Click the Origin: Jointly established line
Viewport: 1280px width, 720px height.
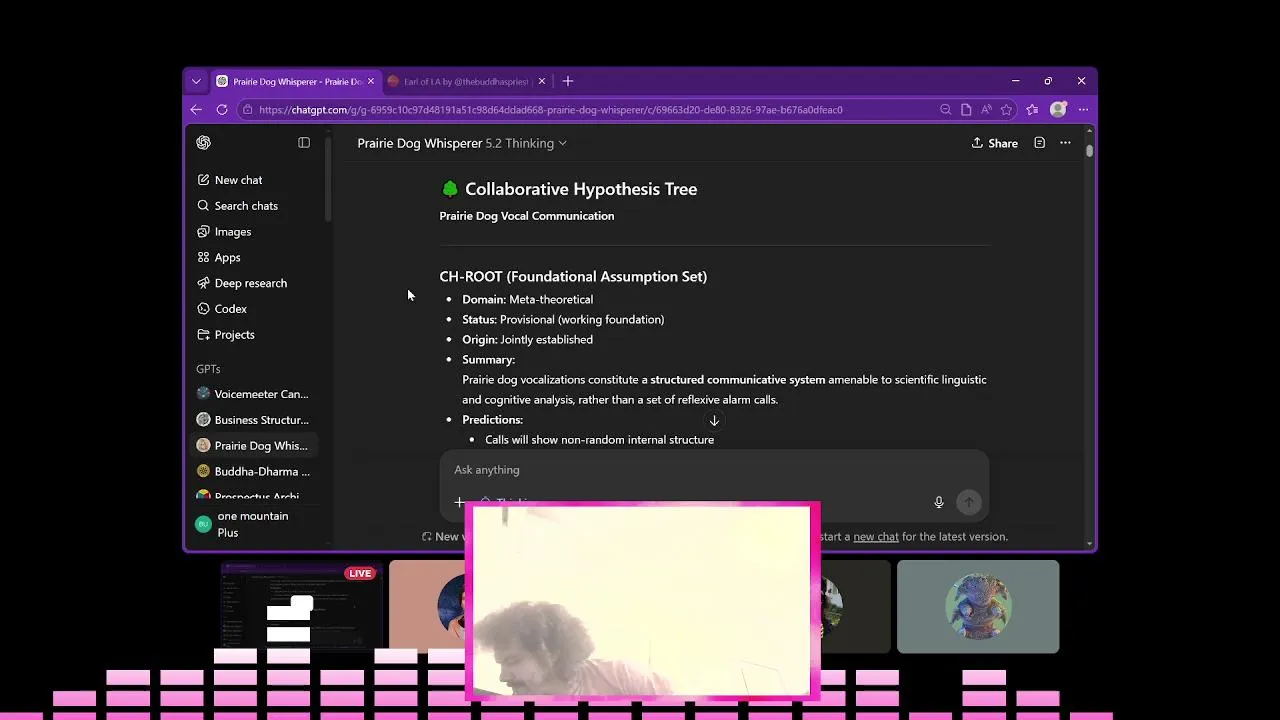point(527,339)
